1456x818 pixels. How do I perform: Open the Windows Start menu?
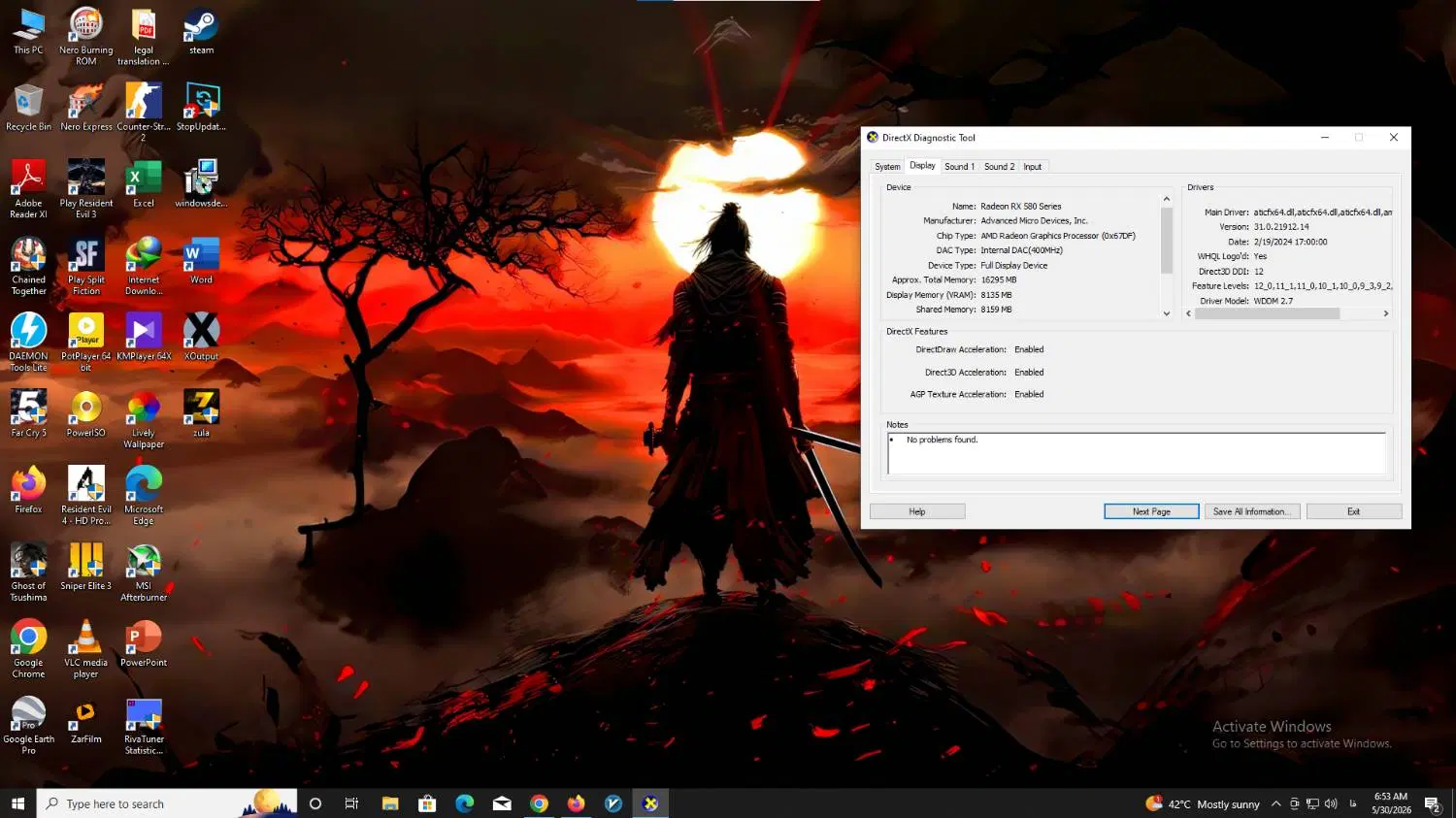coord(17,803)
